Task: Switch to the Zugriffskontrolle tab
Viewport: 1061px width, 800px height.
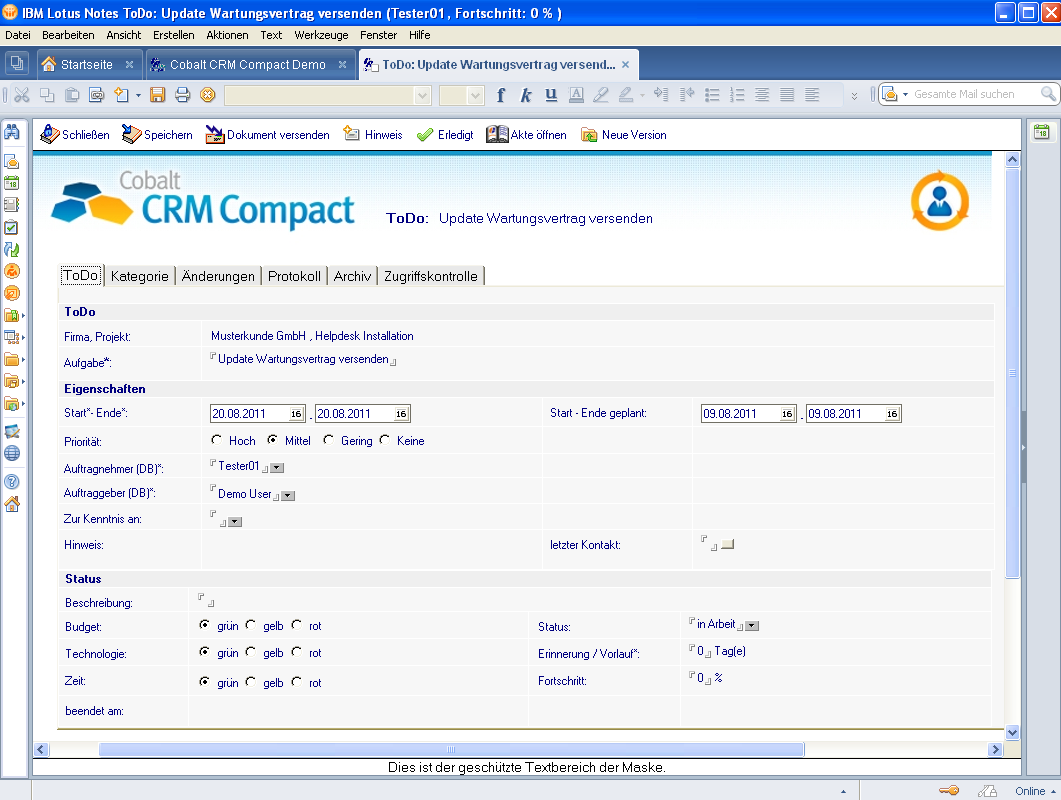Action: coord(431,276)
